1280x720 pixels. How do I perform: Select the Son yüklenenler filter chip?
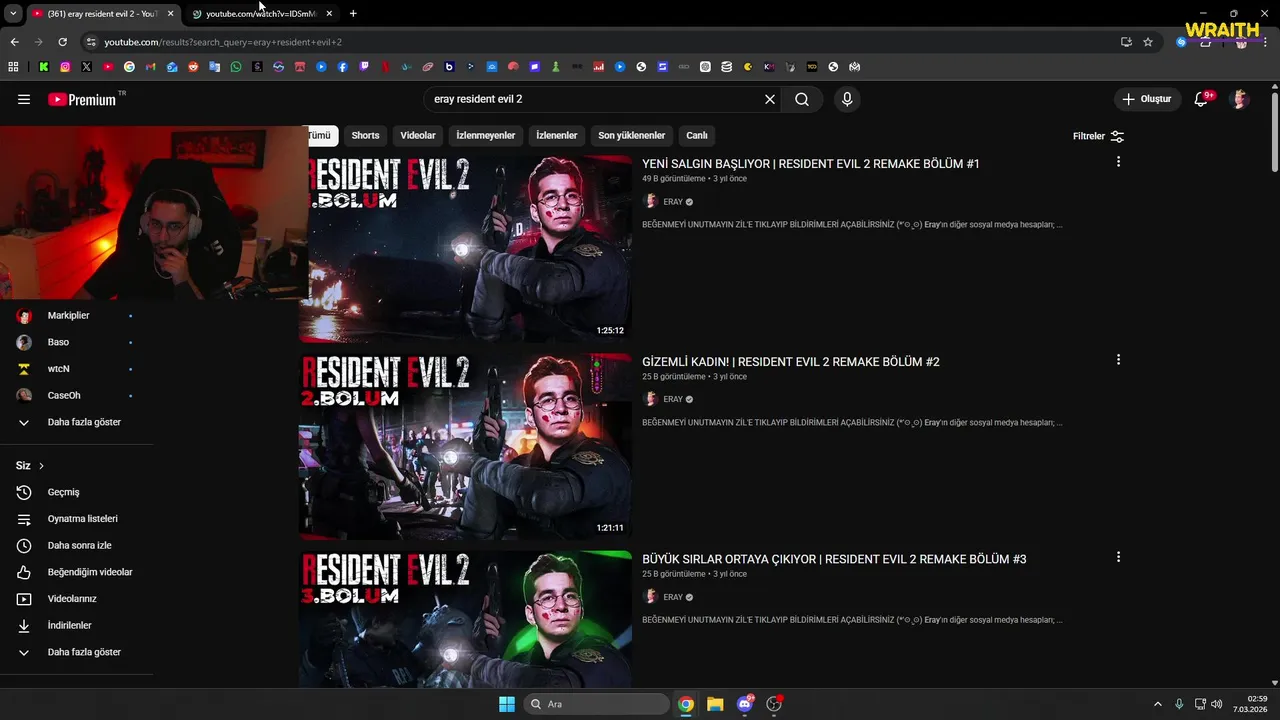click(632, 135)
